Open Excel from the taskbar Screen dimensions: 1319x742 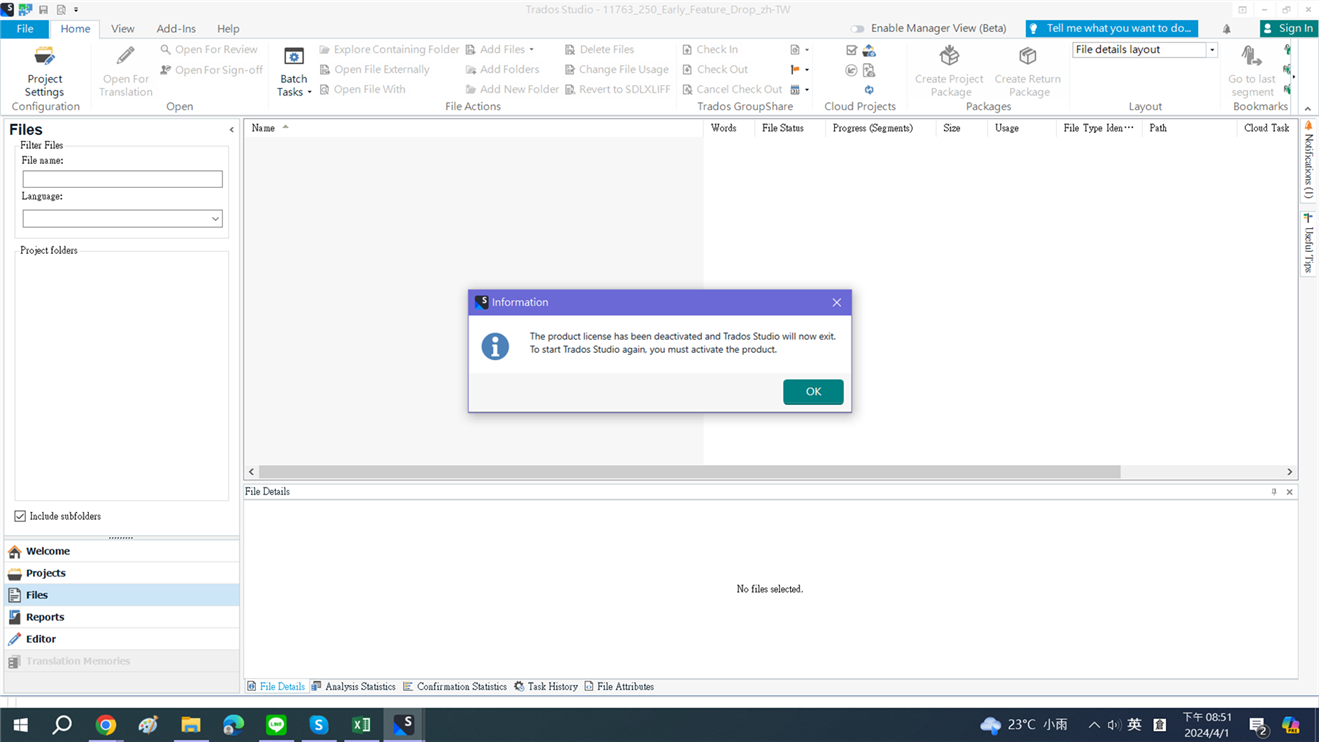[361, 725]
